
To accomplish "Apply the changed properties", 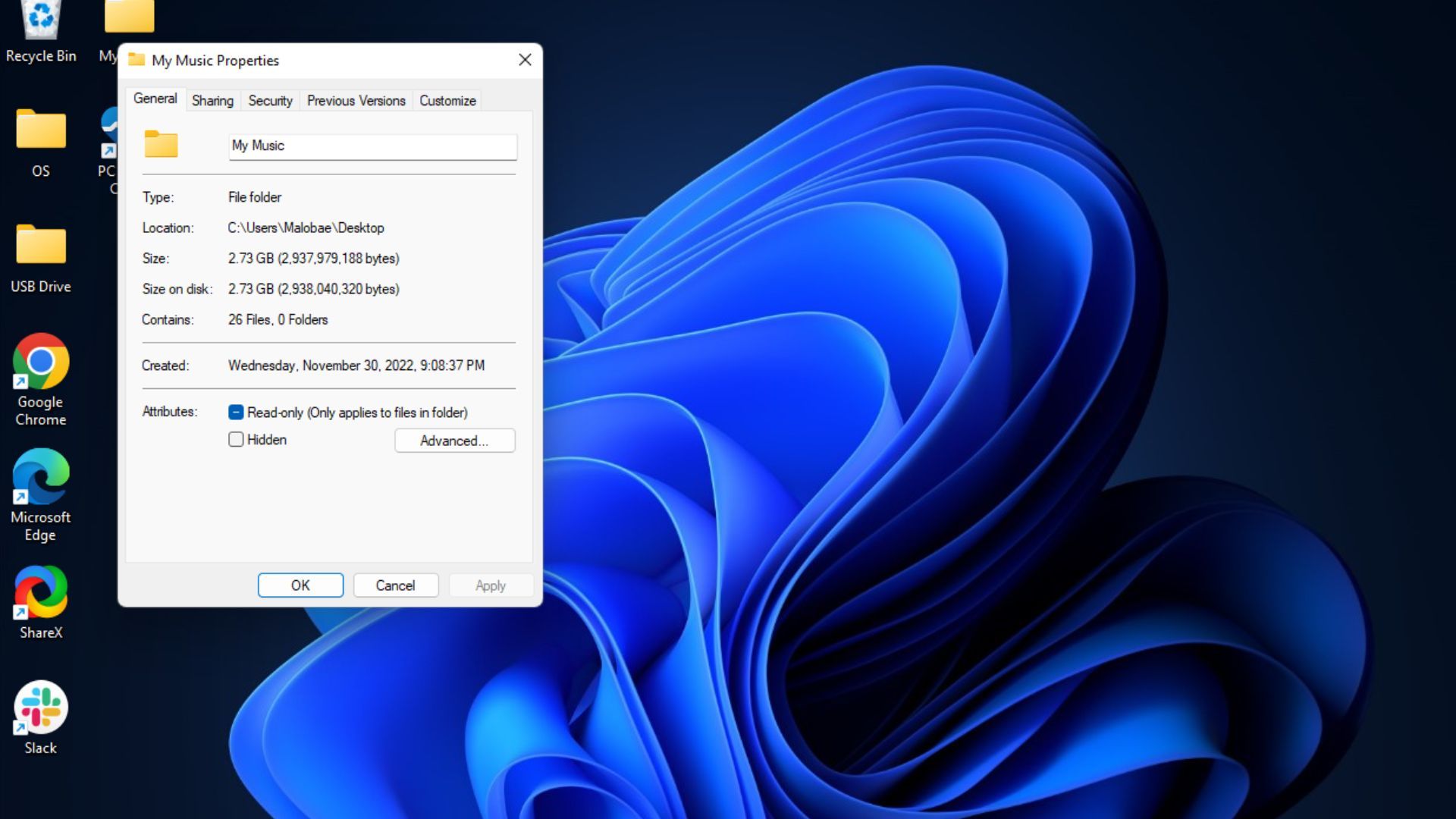I will coord(490,585).
